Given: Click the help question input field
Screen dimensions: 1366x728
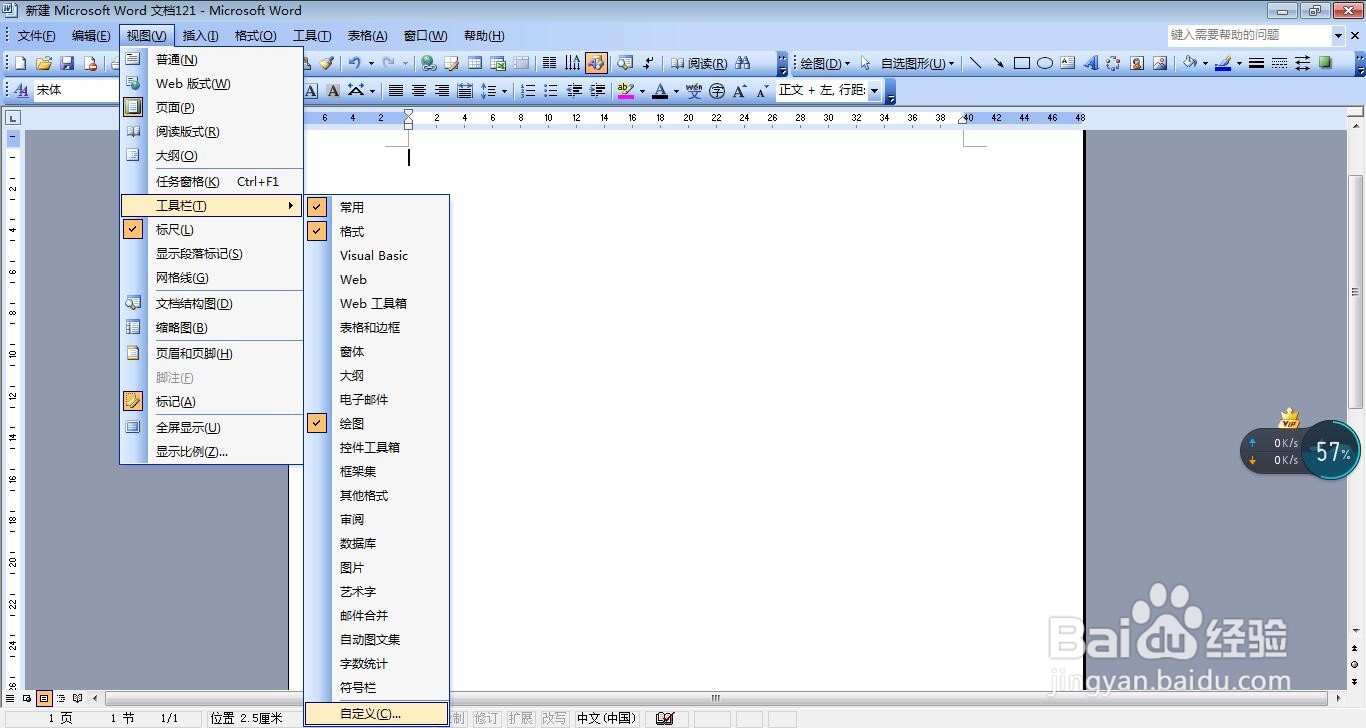Looking at the screenshot, I should (1249, 35).
